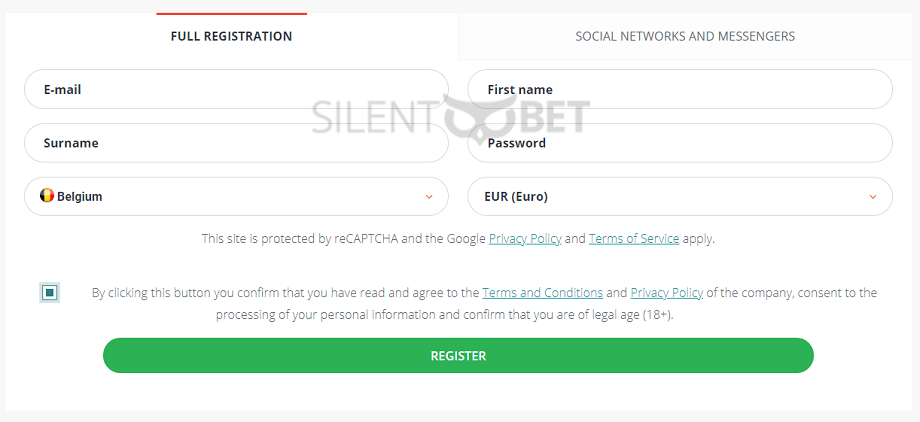Open Google Privacy Policy link
Viewport: 920px width, 422px height.
tap(525, 239)
